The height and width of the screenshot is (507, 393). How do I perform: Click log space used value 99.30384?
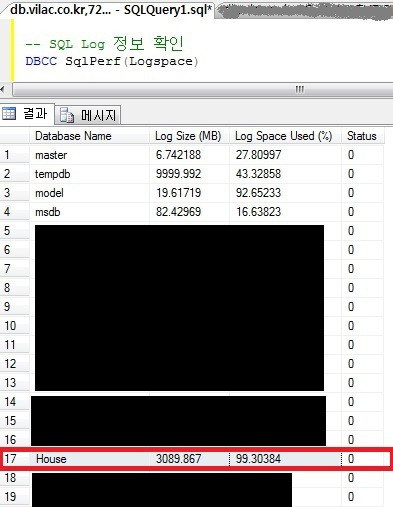258,459
